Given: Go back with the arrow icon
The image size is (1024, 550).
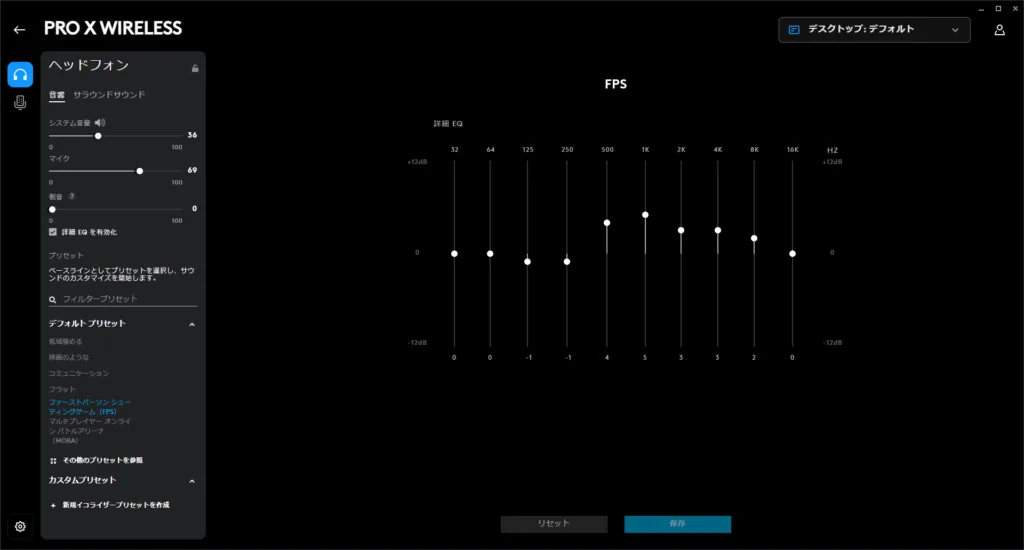Looking at the screenshot, I should pyautogui.click(x=19, y=29).
